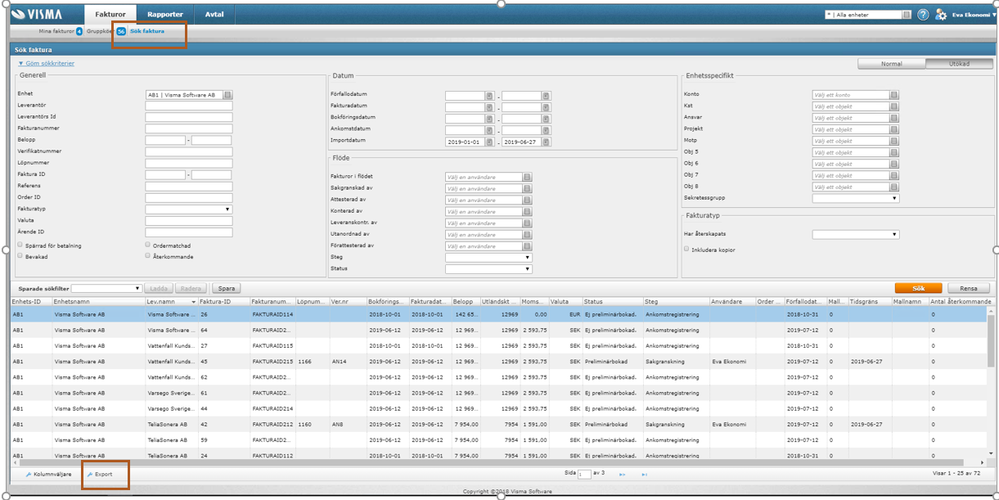Select row with FAKTURAID215
This screenshot has width=999, height=500.
click(x=501, y=361)
